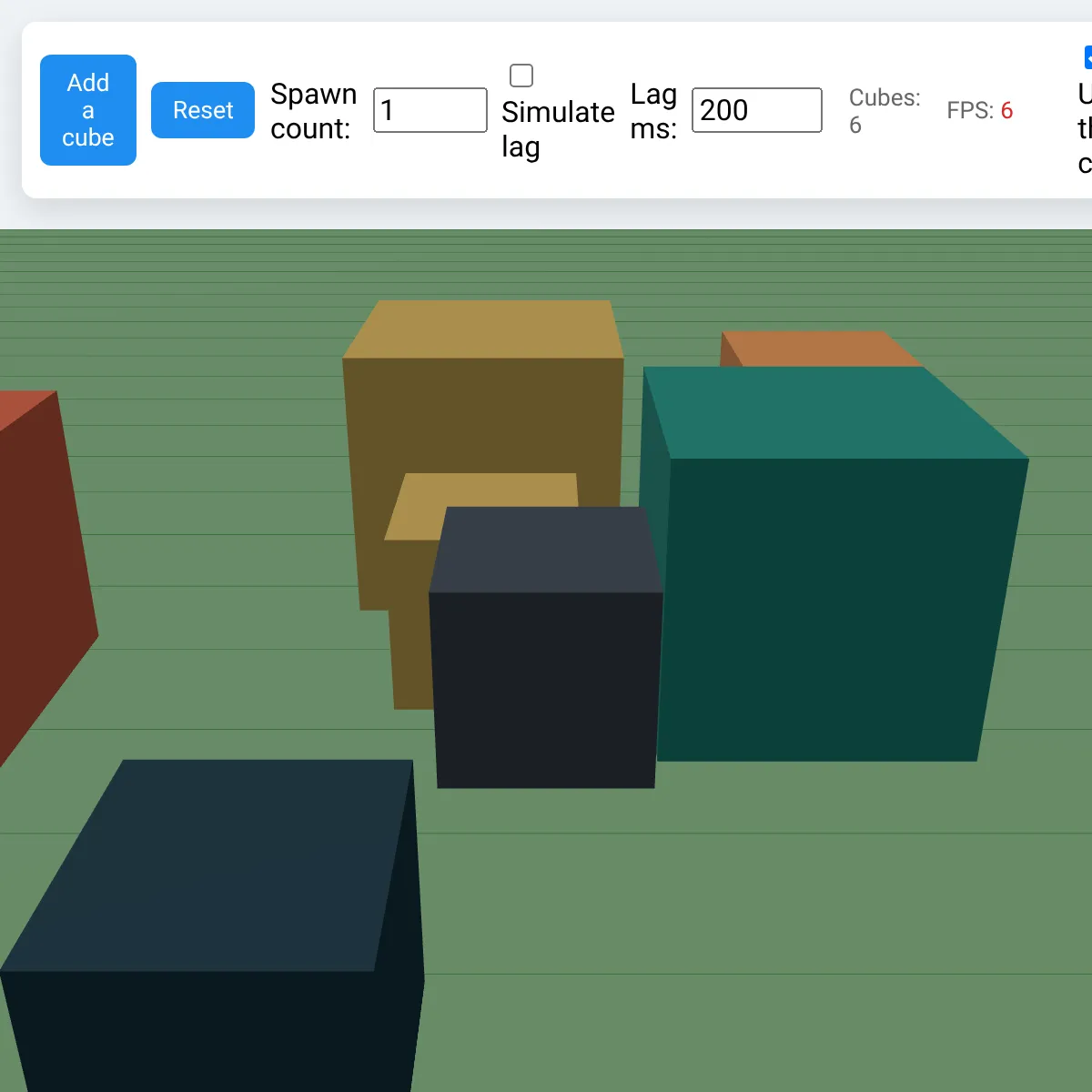Click the red FPS value
The width and height of the screenshot is (1092, 1092).
point(1006,111)
